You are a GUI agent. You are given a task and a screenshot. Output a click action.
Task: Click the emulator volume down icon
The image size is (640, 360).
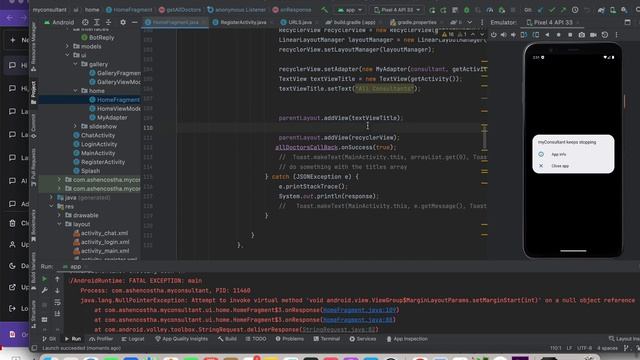click(513, 35)
